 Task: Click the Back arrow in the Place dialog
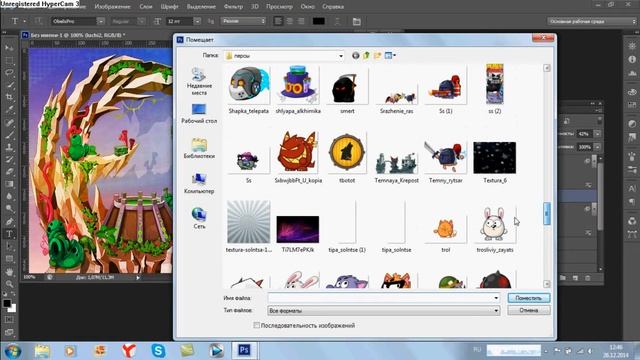click(x=356, y=55)
